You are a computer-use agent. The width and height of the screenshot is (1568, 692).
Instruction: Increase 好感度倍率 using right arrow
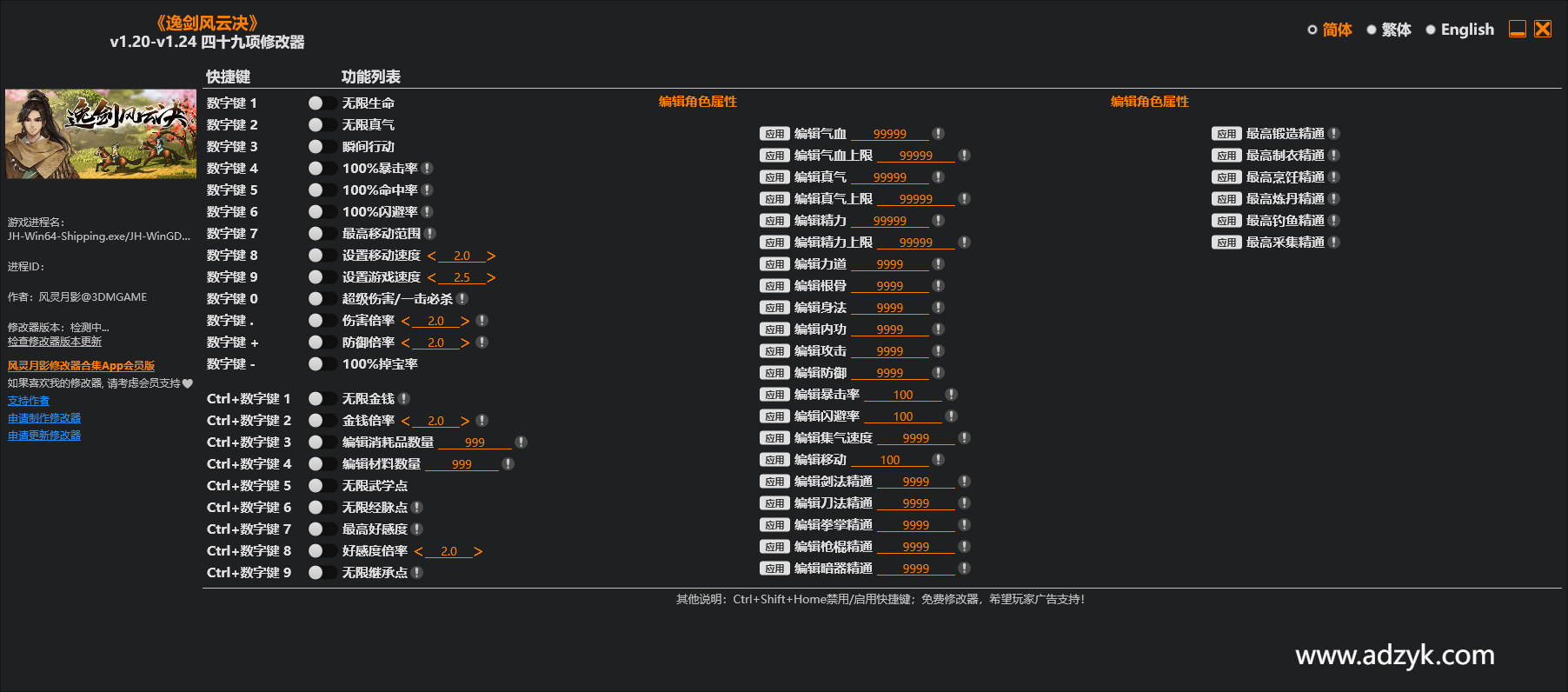point(478,551)
